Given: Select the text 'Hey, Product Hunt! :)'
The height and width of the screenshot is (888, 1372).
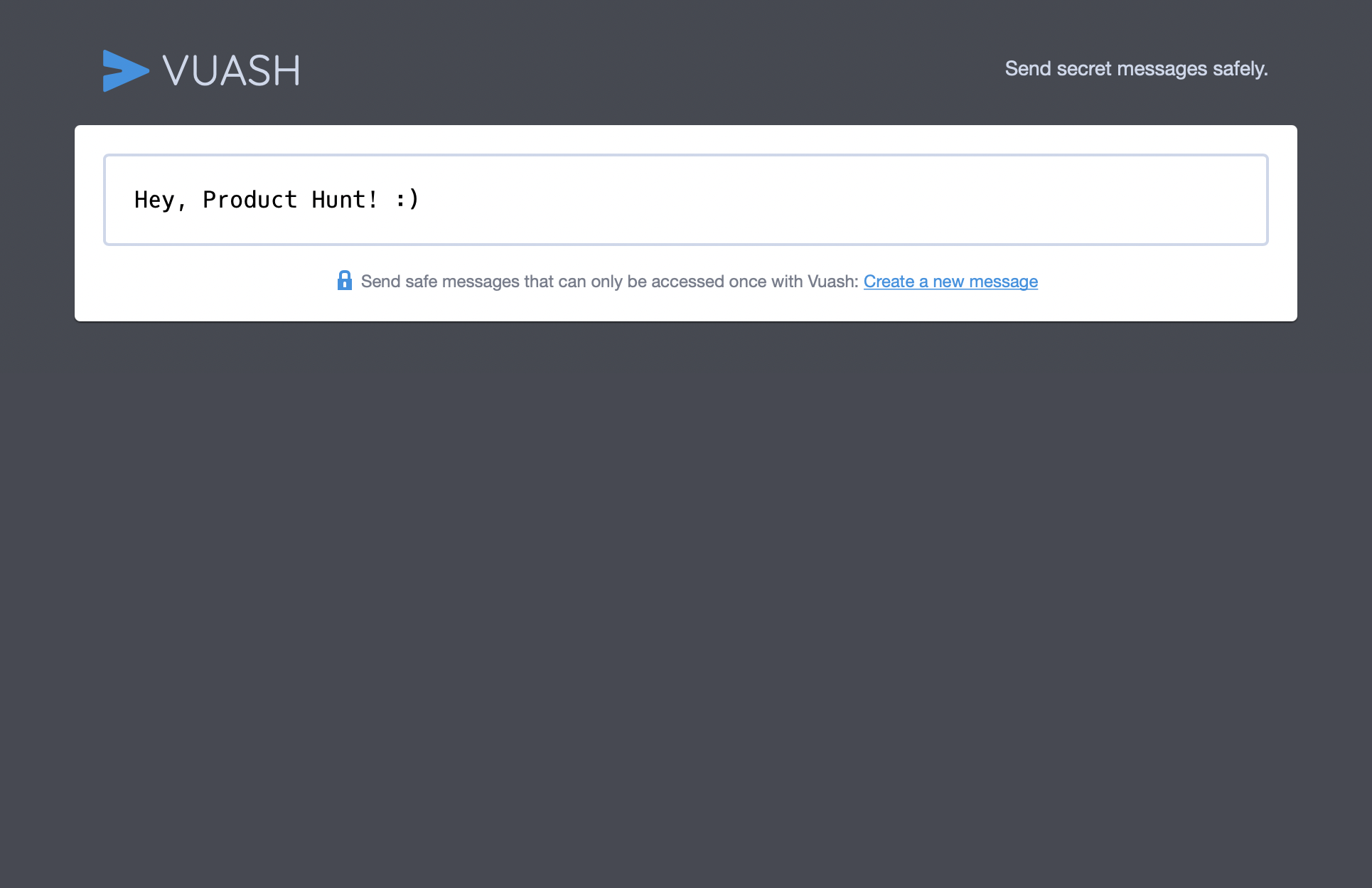Looking at the screenshot, I should tap(276, 199).
